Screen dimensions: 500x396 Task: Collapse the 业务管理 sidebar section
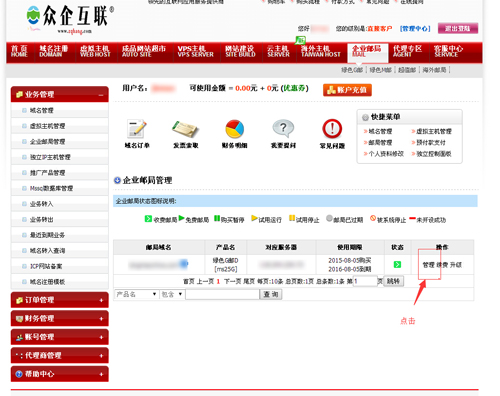pos(101,95)
